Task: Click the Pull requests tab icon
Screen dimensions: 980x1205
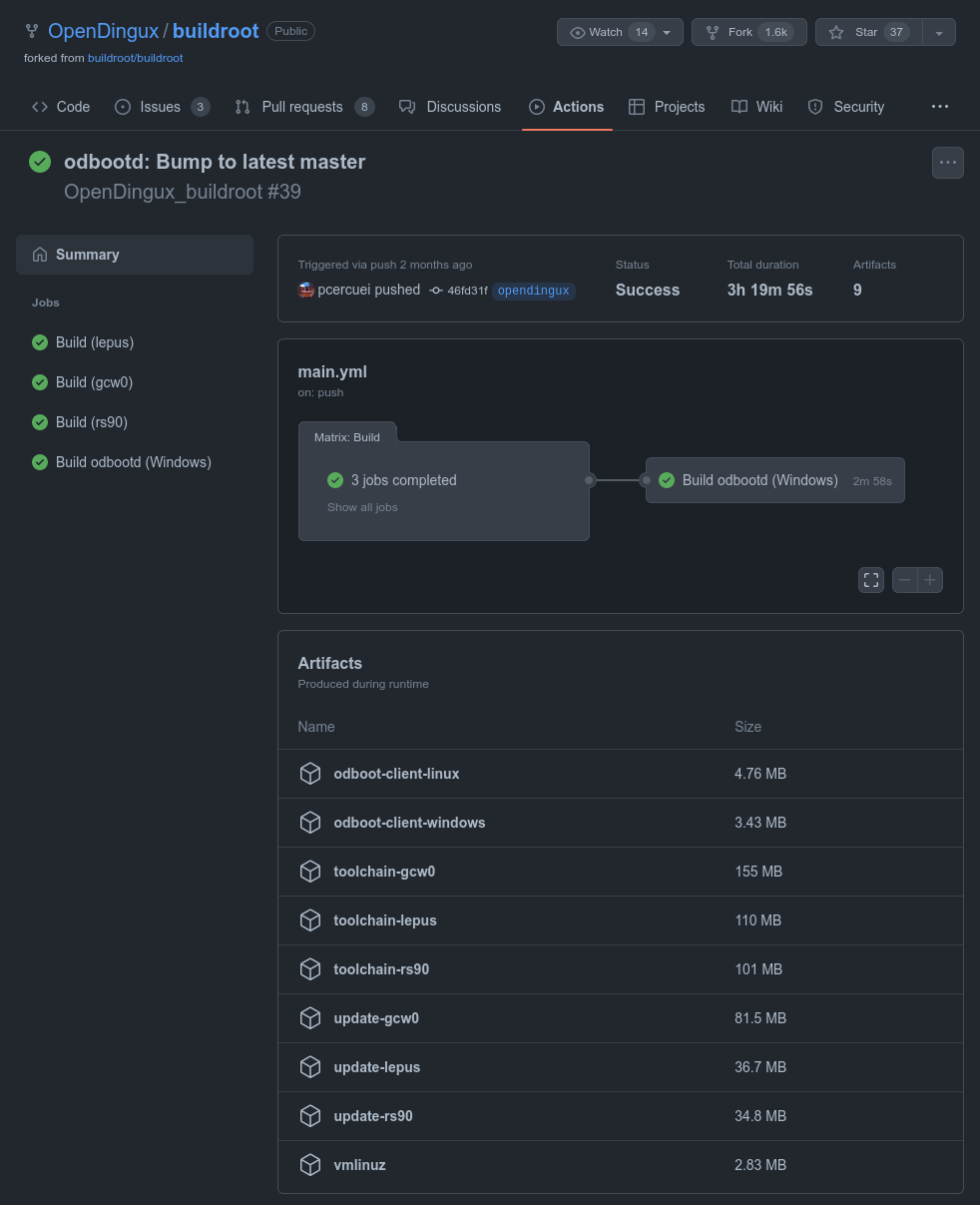Action: click(x=243, y=107)
